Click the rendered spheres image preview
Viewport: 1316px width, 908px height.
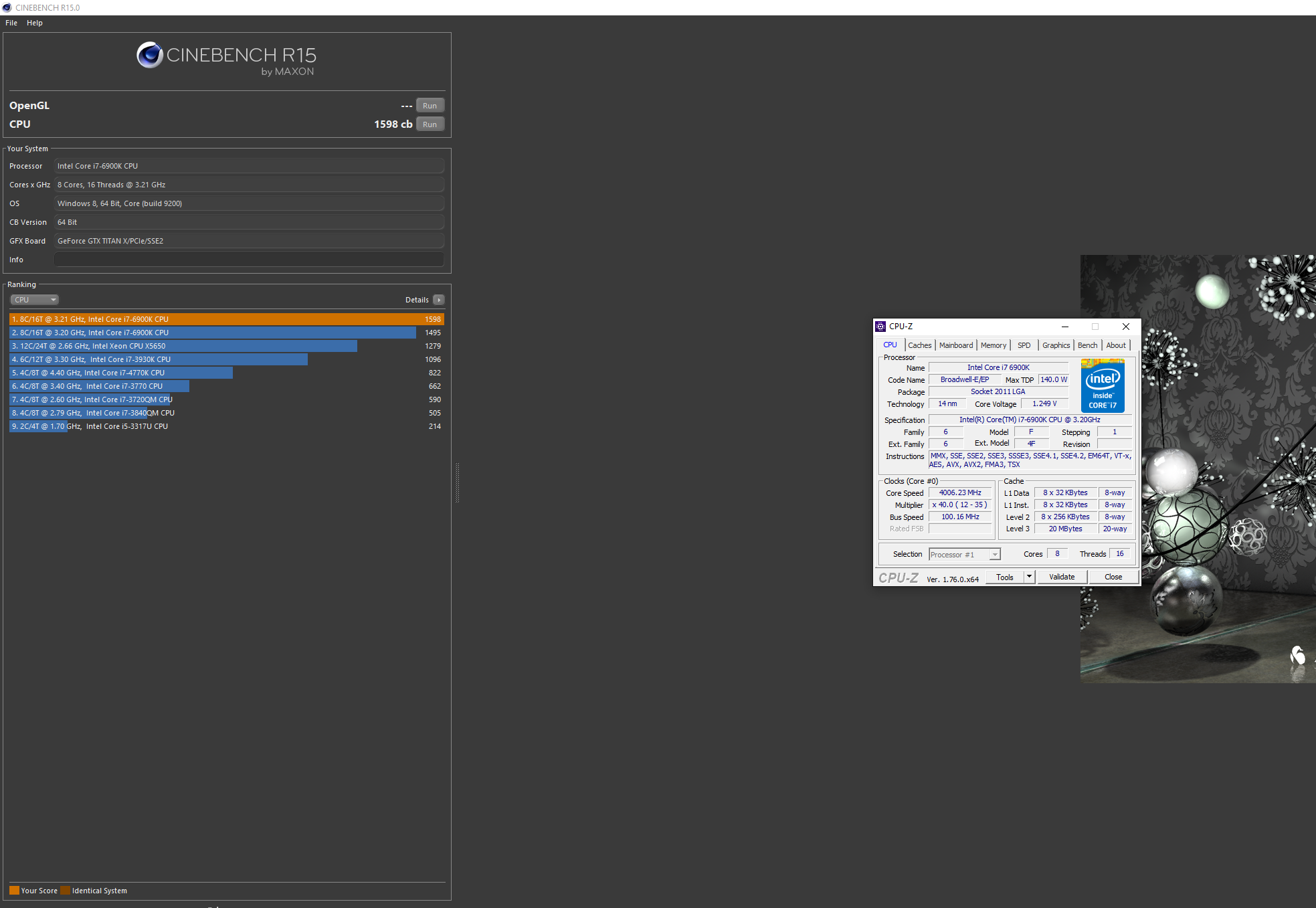pyautogui.click(x=1198, y=468)
